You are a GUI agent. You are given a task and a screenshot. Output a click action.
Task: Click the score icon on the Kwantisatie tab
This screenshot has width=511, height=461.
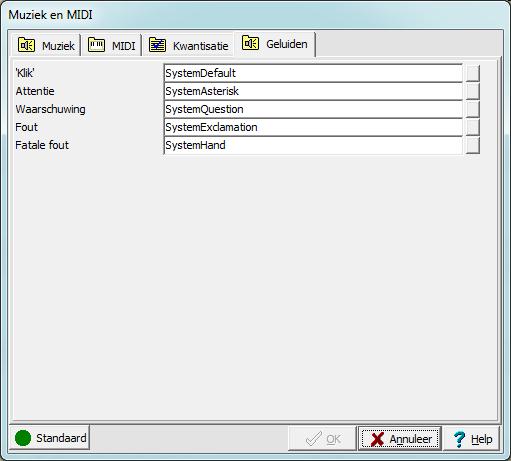pyautogui.click(x=157, y=45)
